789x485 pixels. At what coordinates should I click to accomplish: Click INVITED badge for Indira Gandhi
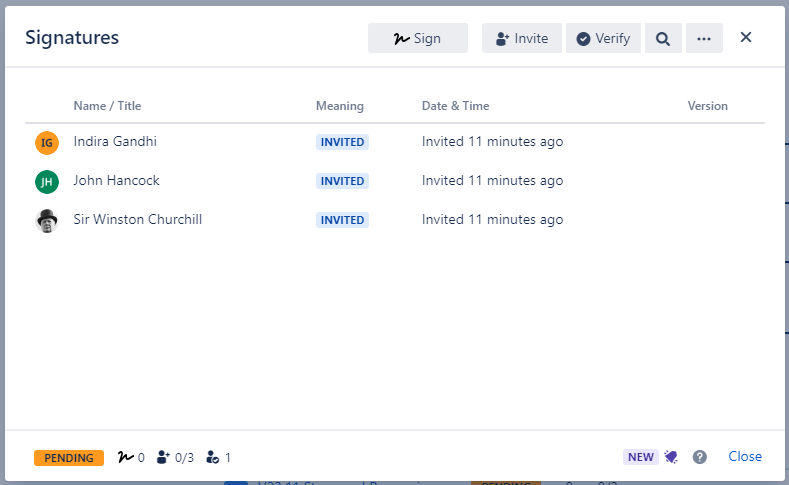342,142
